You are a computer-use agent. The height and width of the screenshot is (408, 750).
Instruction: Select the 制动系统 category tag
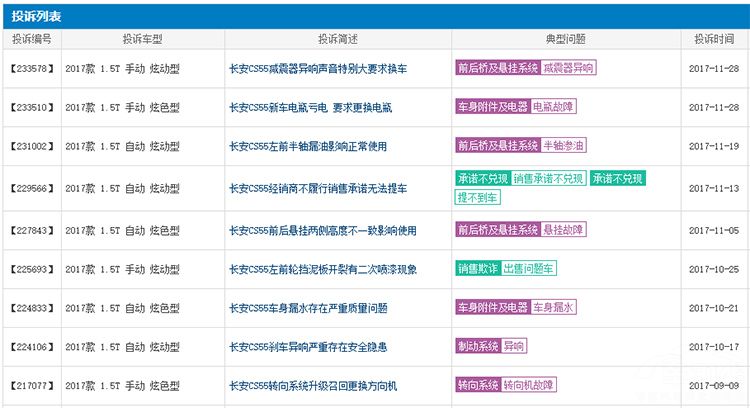(x=477, y=346)
